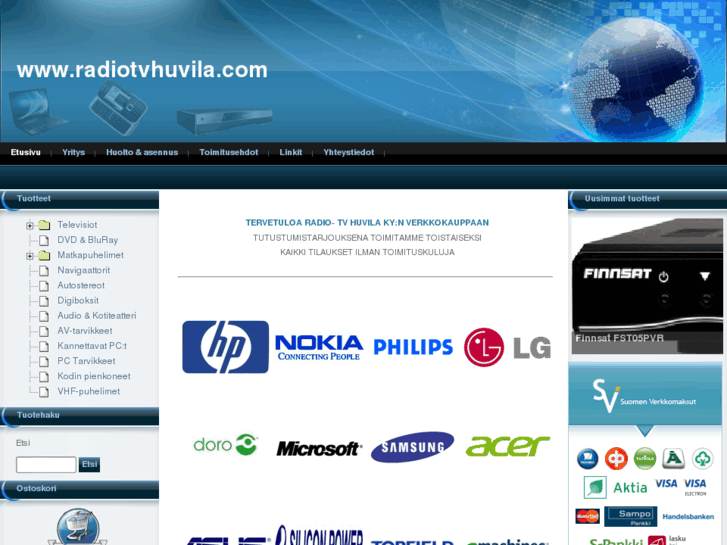Go to Etusivu in navigation bar
727x545 pixels.
(26, 152)
